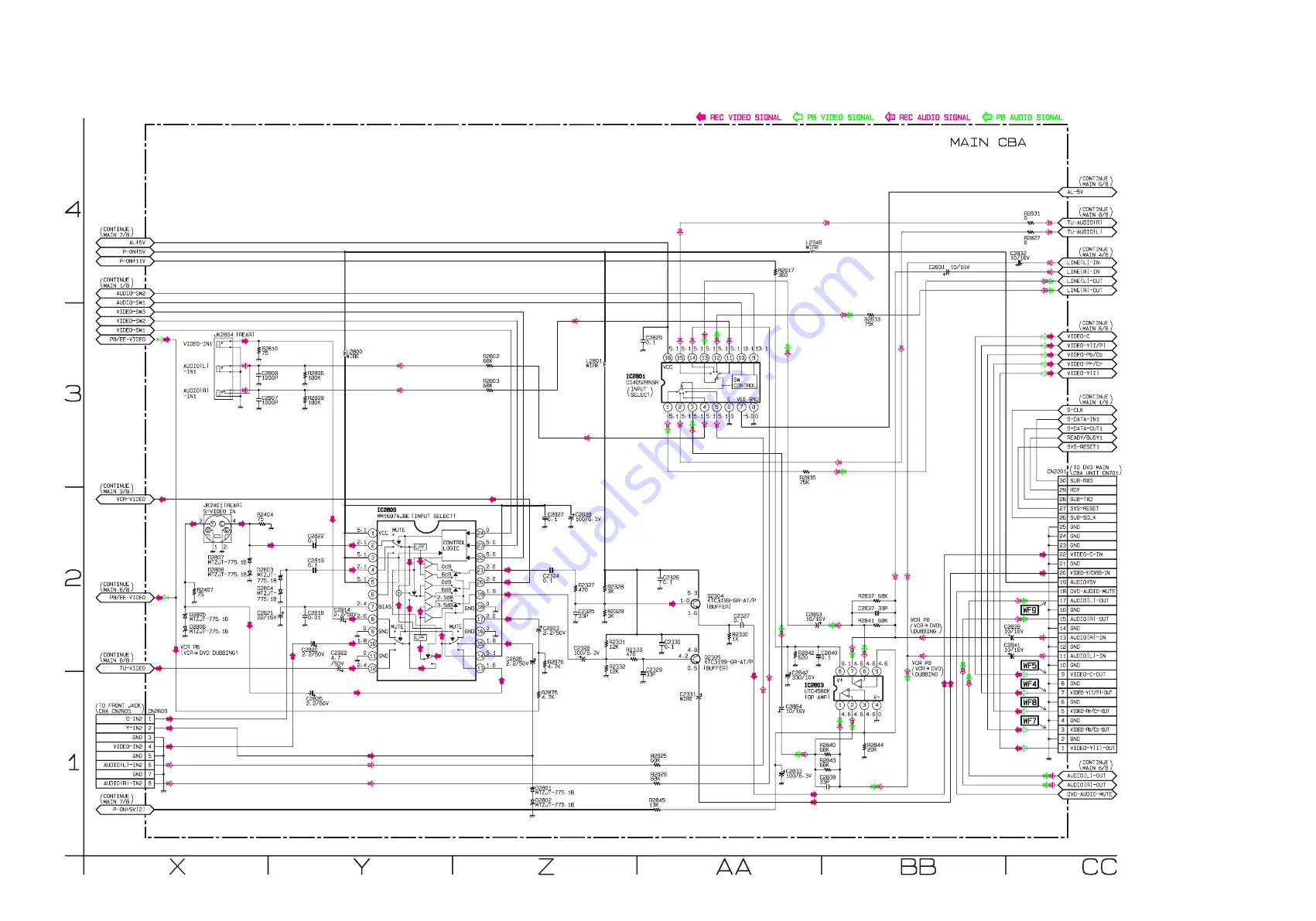
Task: Click the AL-5V signal connector
Action: pyautogui.click(x=1087, y=192)
